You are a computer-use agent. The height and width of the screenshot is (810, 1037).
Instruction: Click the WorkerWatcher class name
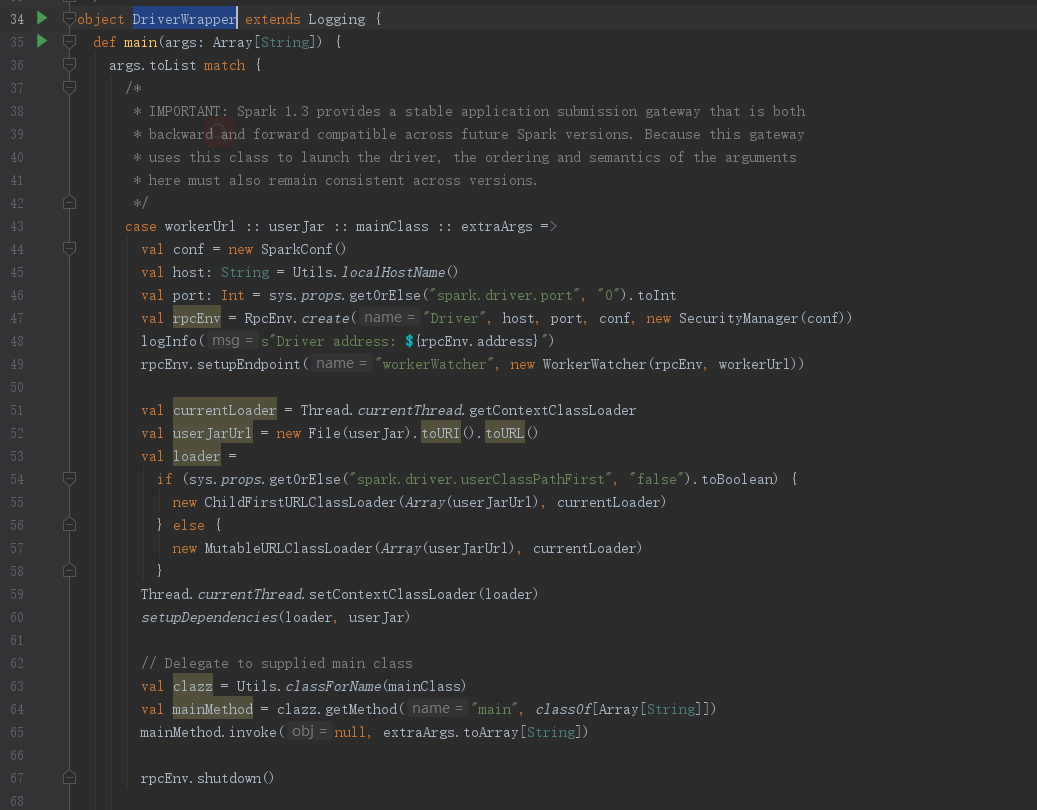[x=594, y=364]
